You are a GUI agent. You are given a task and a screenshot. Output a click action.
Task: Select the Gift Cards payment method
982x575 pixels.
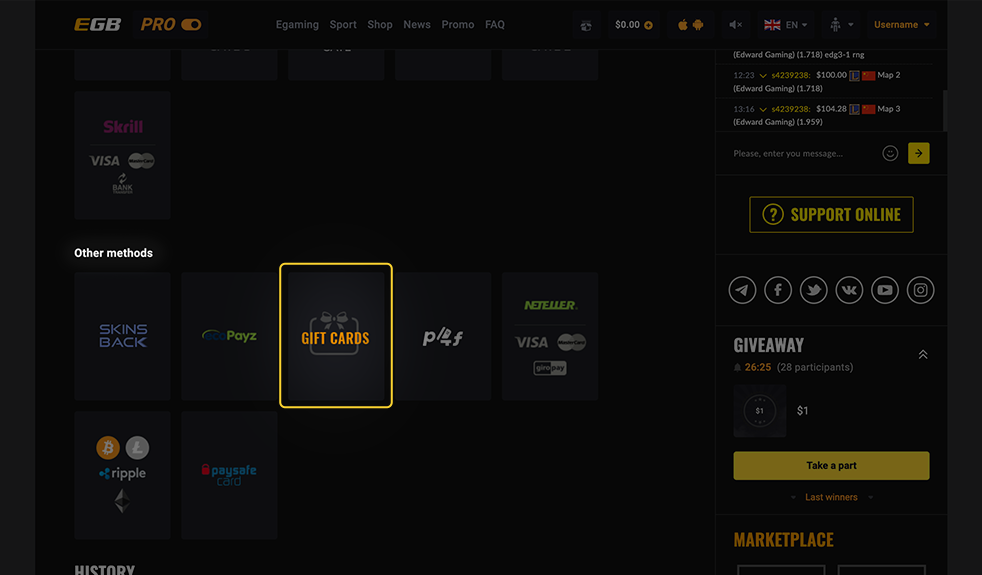tap(336, 336)
